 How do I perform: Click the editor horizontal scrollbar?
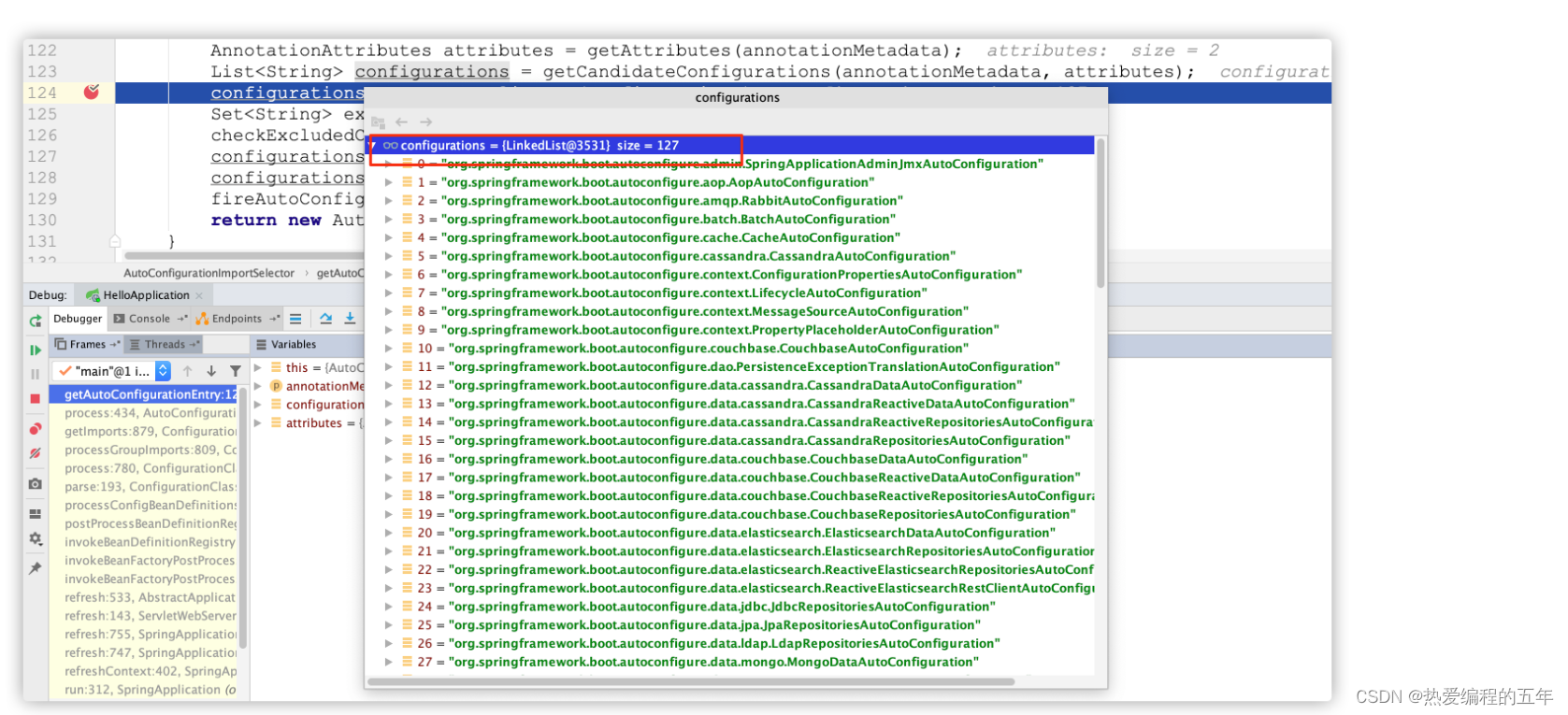click(x=245, y=255)
